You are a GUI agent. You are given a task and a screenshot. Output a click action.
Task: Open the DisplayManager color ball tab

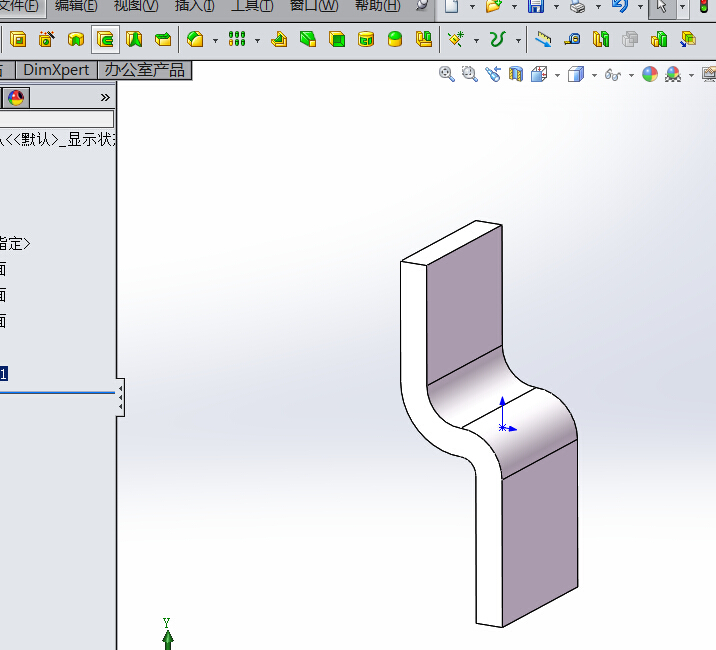point(16,98)
